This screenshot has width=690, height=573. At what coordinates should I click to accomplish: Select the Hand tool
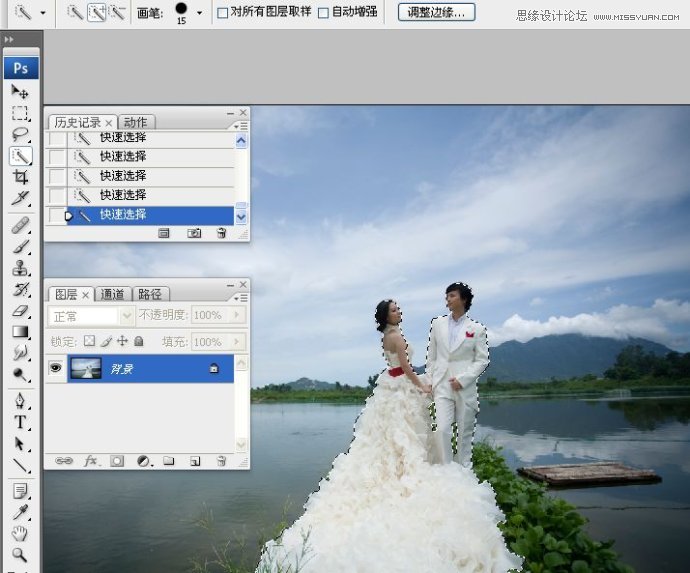click(20, 533)
